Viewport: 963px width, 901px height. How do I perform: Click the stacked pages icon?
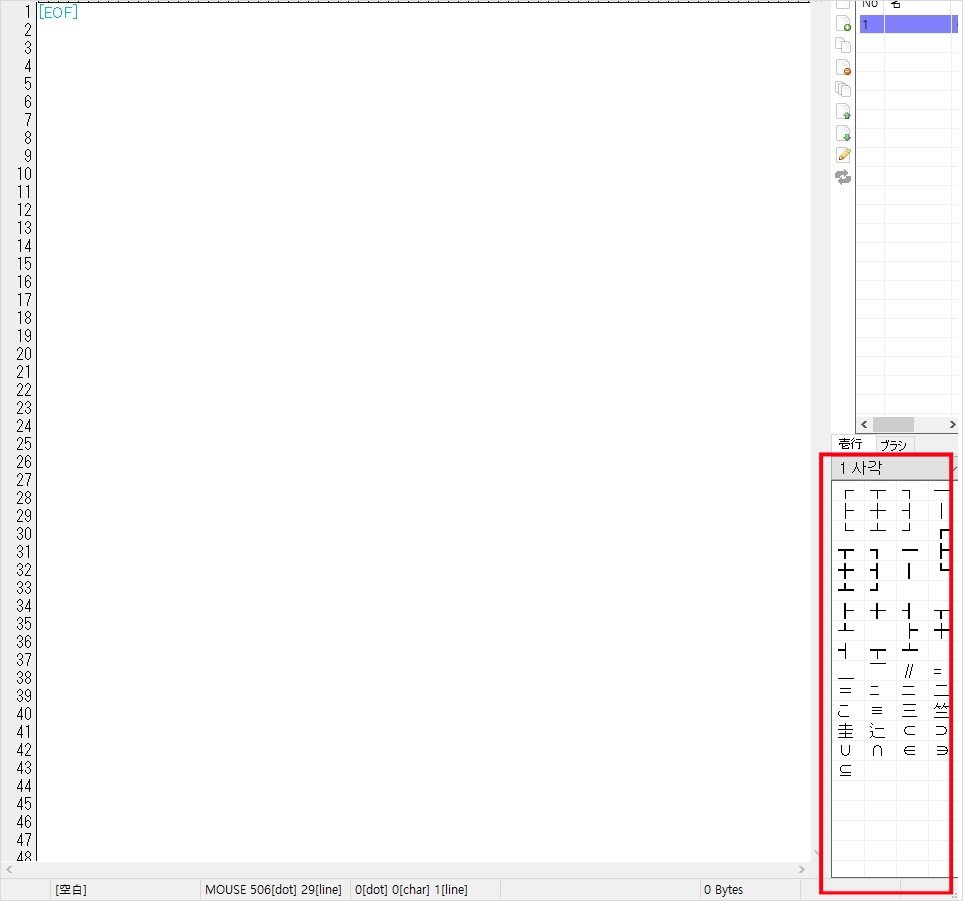(843, 89)
